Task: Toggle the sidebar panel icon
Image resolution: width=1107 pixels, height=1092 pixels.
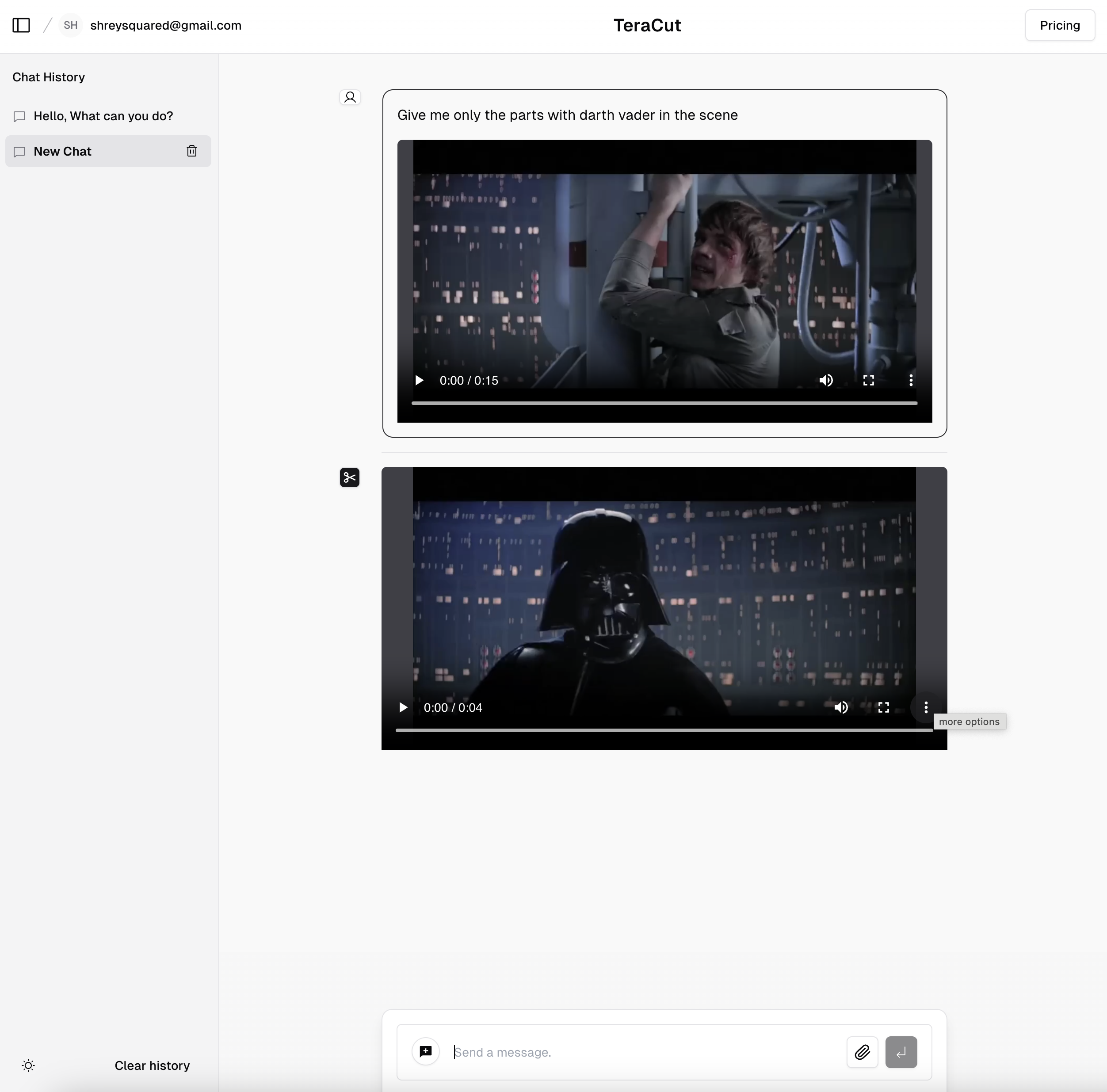Action: tap(21, 25)
